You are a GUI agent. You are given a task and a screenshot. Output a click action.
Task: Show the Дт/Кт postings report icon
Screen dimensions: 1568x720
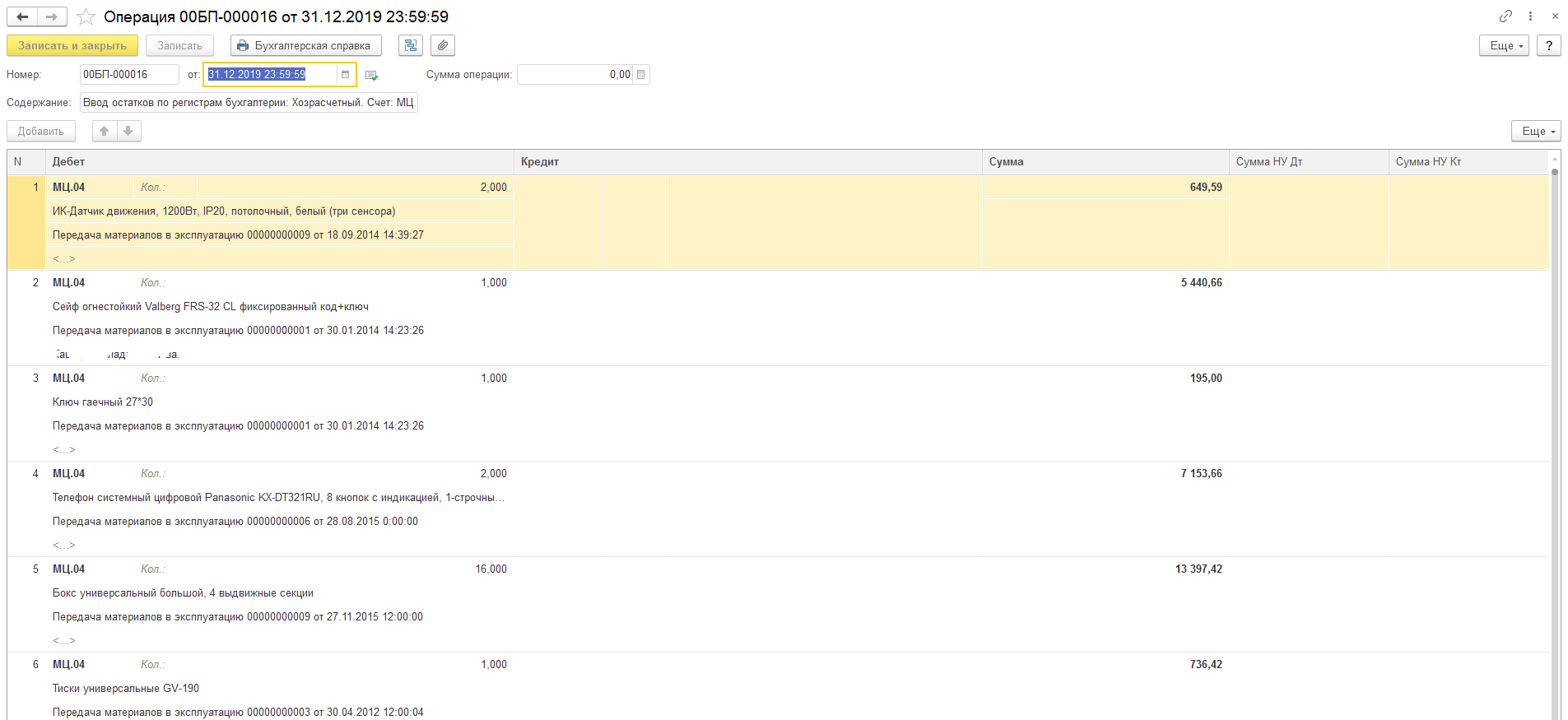coord(411,46)
